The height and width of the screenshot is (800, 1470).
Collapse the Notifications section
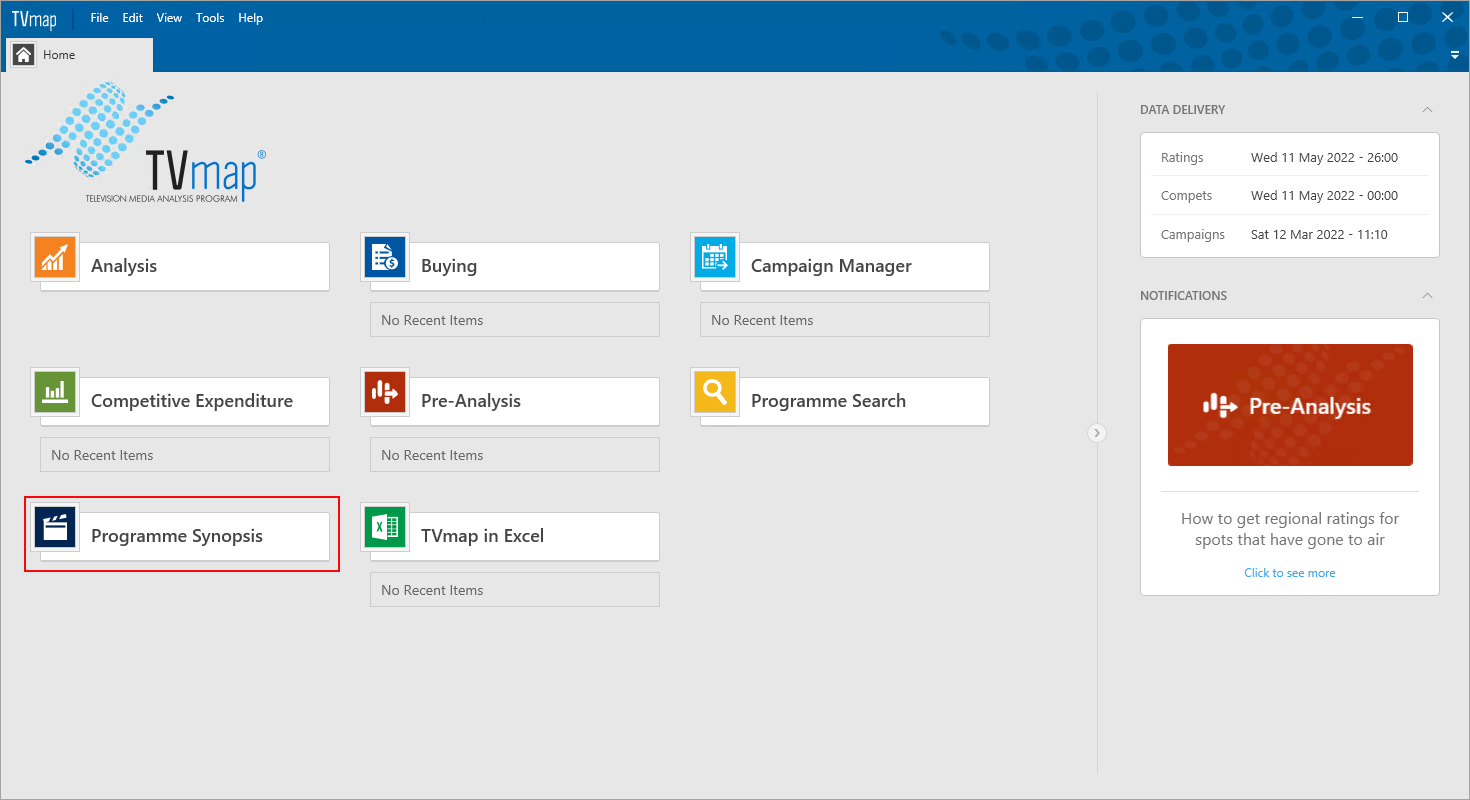(1427, 296)
